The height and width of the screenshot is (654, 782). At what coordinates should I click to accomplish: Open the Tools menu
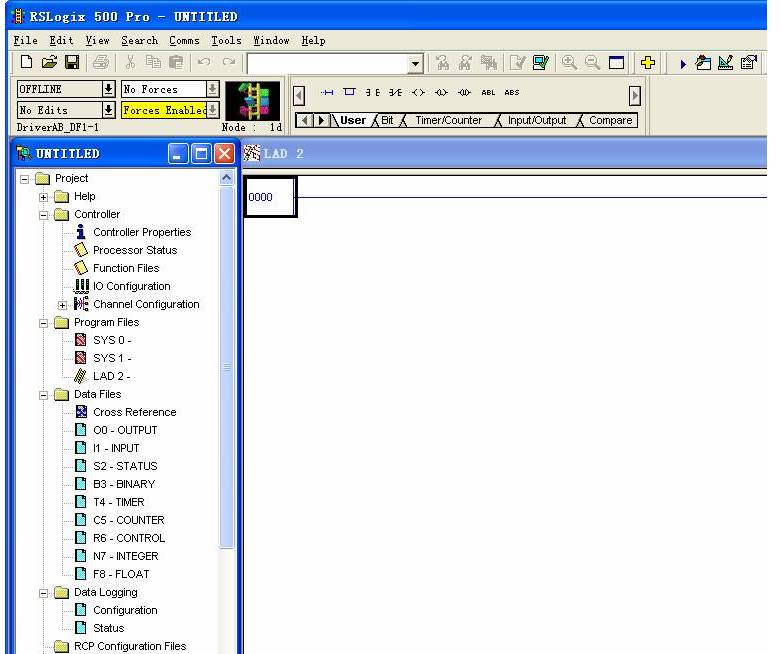pos(226,40)
